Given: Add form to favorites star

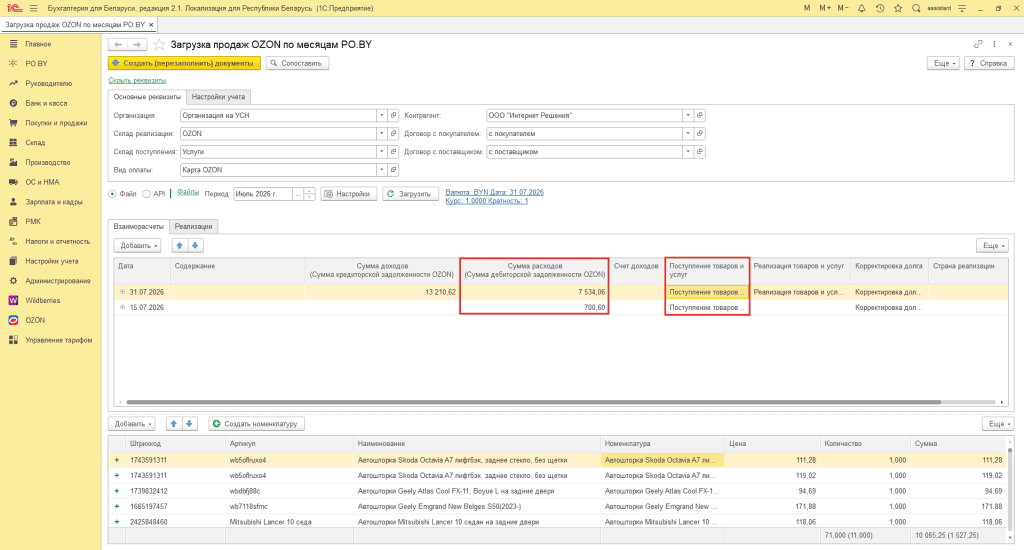Looking at the screenshot, I should pyautogui.click(x=159, y=44).
